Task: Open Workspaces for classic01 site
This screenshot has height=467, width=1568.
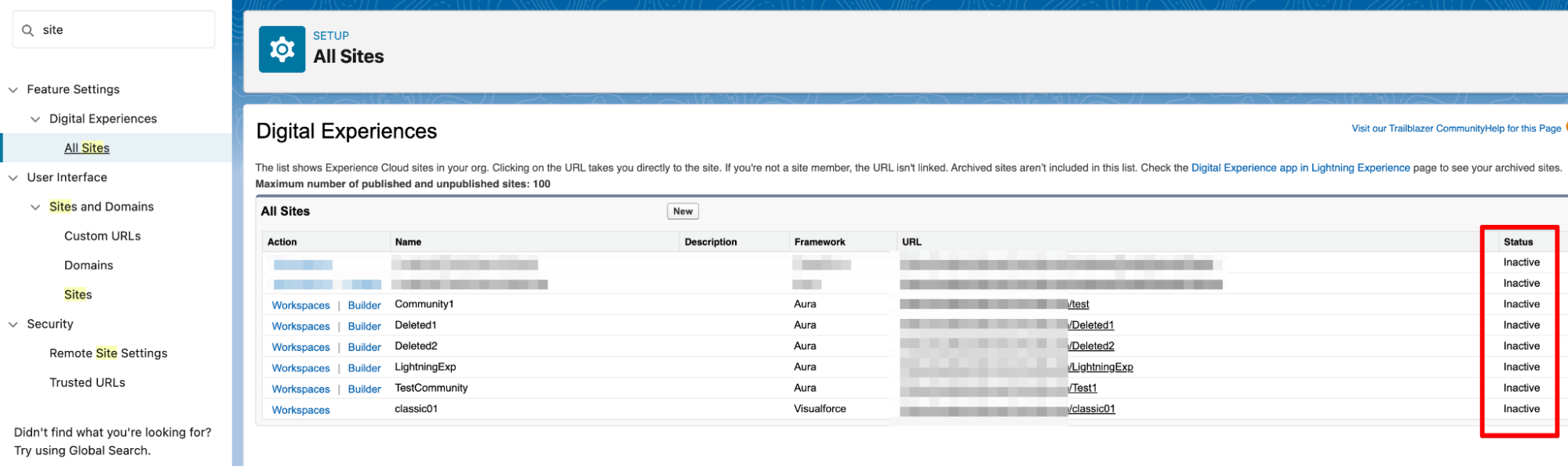Action: click(x=300, y=410)
